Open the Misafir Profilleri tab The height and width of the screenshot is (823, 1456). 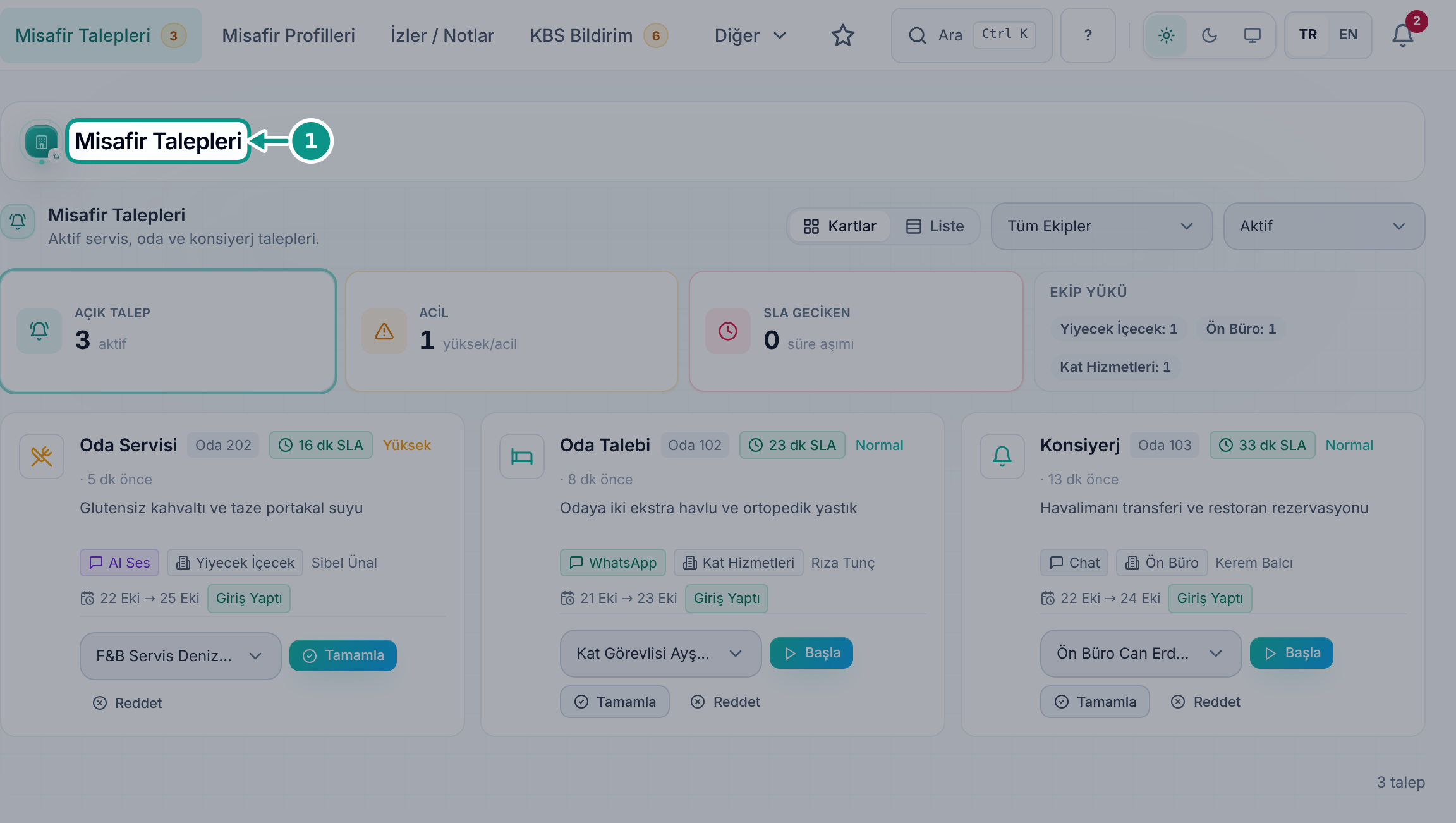(288, 35)
